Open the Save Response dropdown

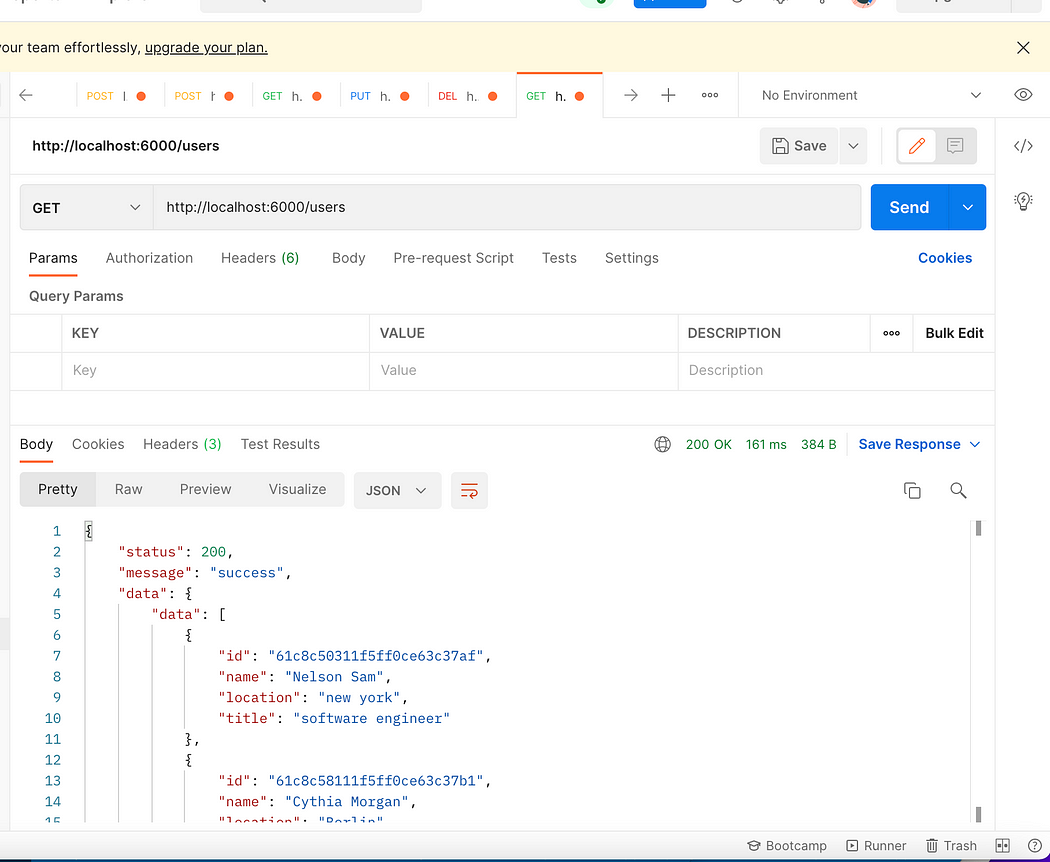click(x=919, y=444)
